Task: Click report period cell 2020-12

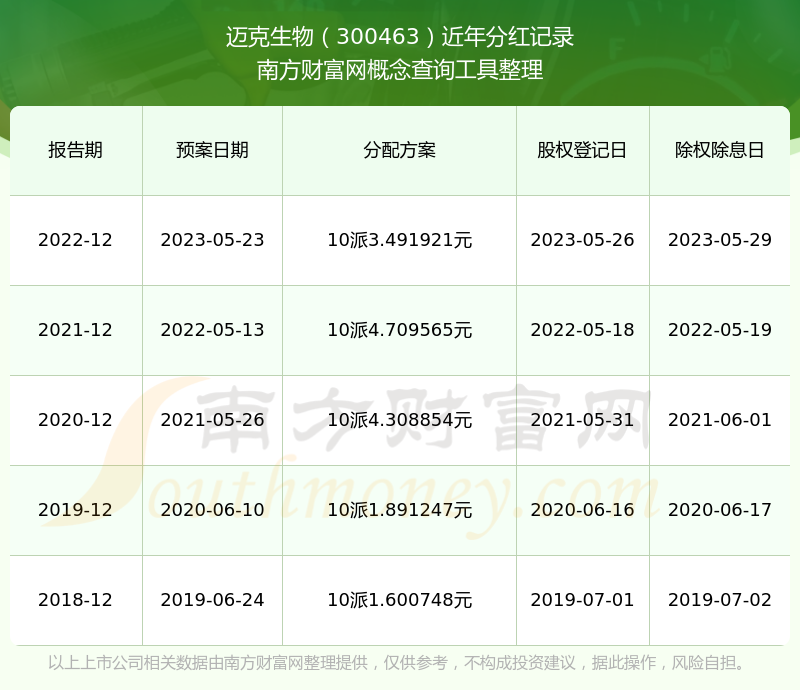Action: 76,420
